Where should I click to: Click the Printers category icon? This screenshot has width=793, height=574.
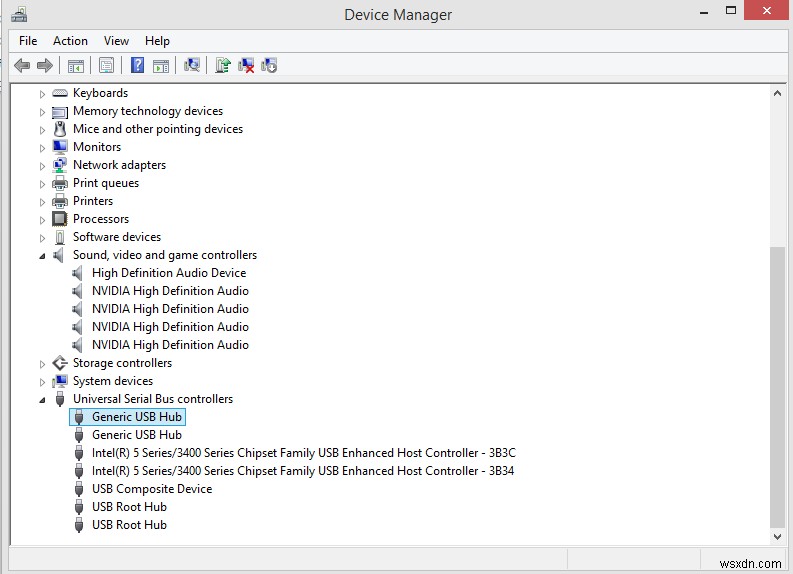tap(60, 201)
